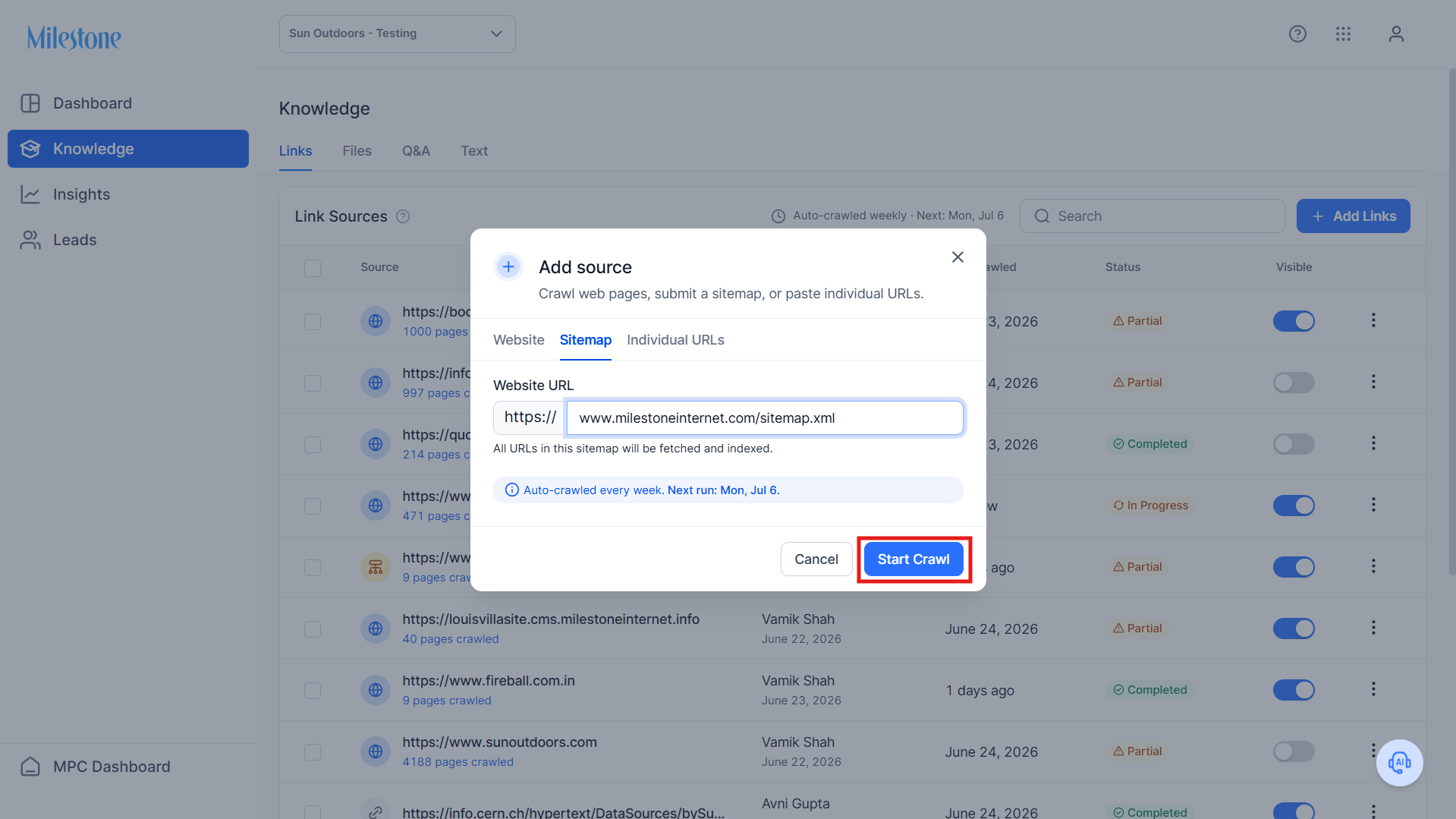Open the AI assistant chat bubble
The width and height of the screenshot is (1456, 819).
(x=1399, y=762)
